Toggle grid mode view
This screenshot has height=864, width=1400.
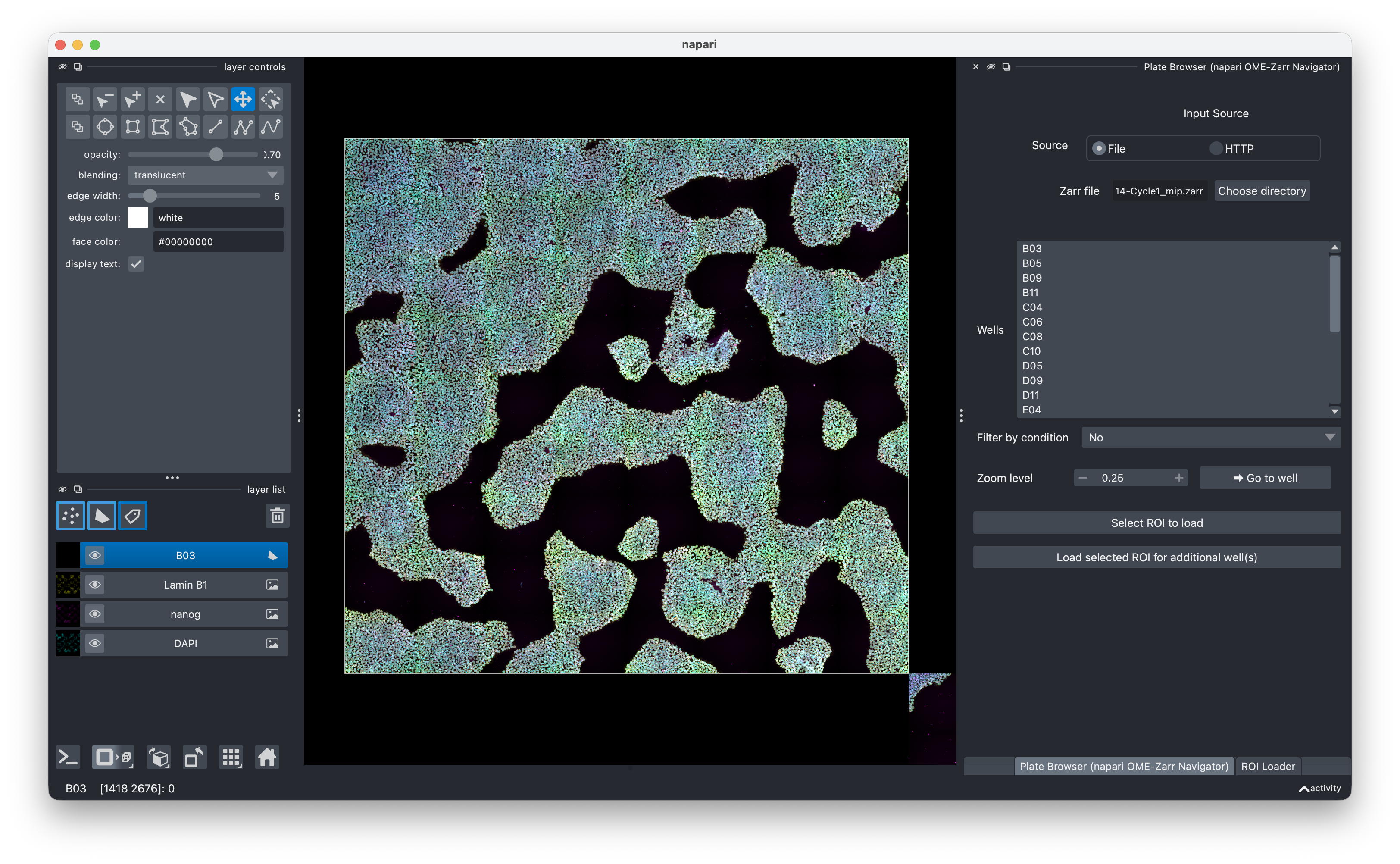click(231, 758)
